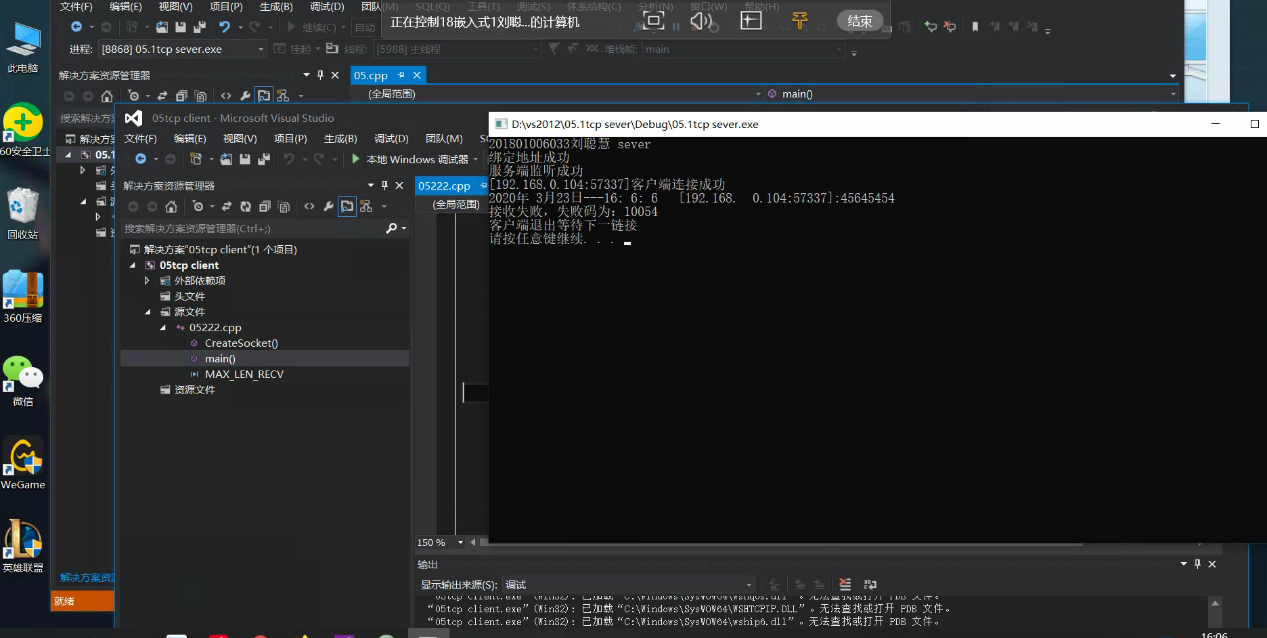The image size is (1267, 638).
Task: Click Save icon in server Visual Studio toolbar
Action: (x=181, y=27)
